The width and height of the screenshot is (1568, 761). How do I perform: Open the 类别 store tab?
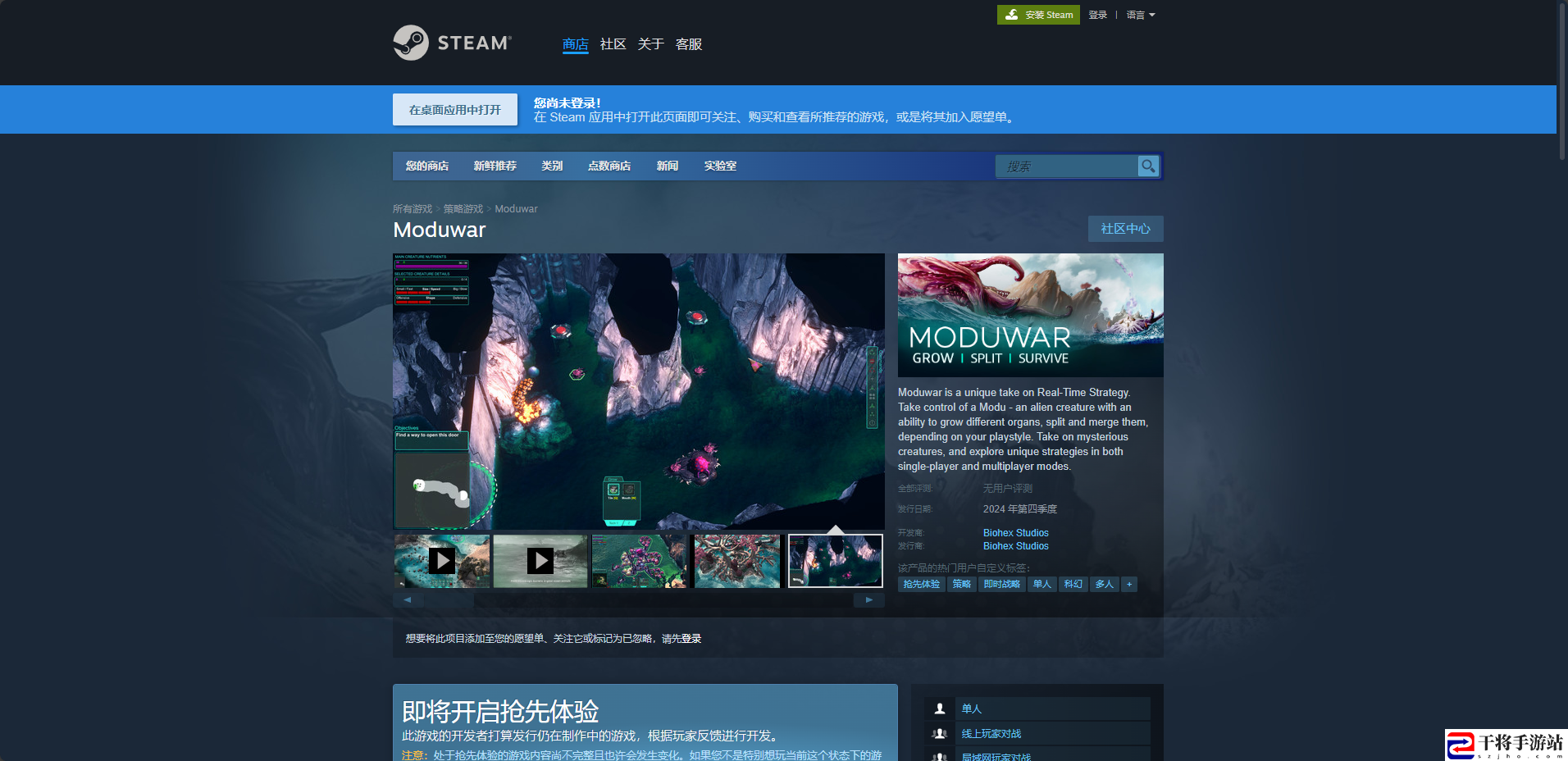pos(552,166)
